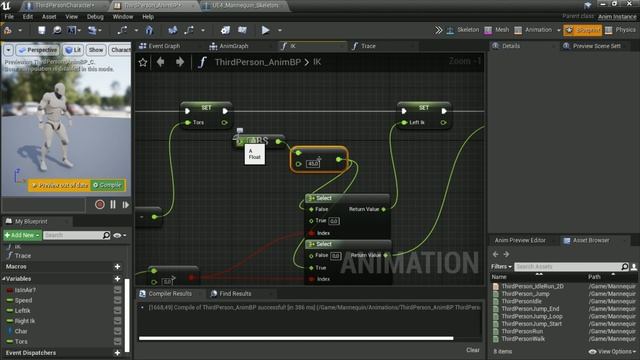
Task: Open the viewport options dropdown arrow
Action: point(8,50)
